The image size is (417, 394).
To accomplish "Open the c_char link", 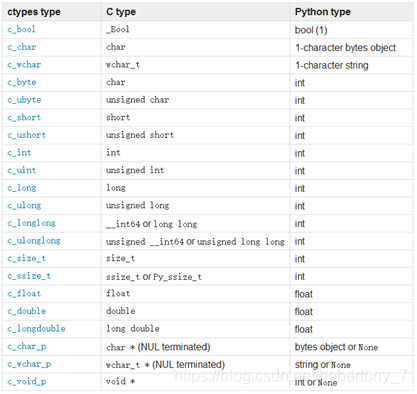I will click(22, 47).
